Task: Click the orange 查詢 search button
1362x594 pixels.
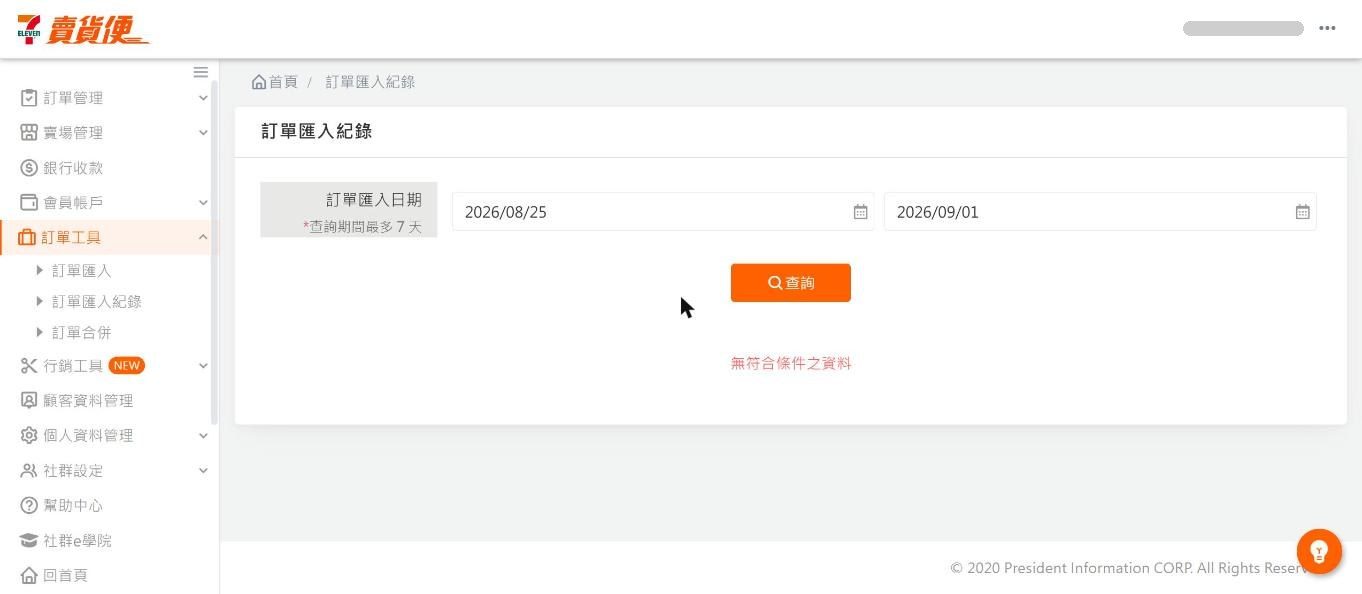Action: coord(791,283)
